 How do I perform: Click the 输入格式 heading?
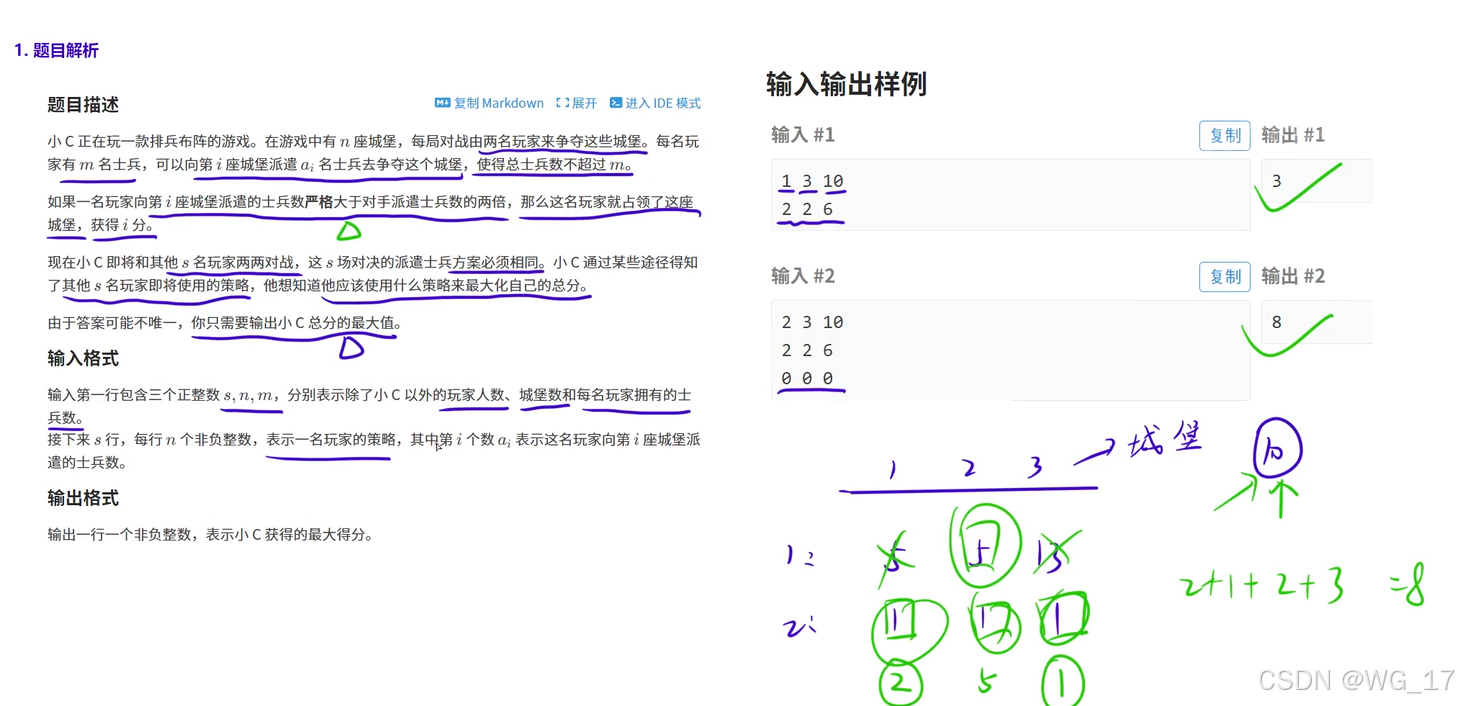coord(83,358)
